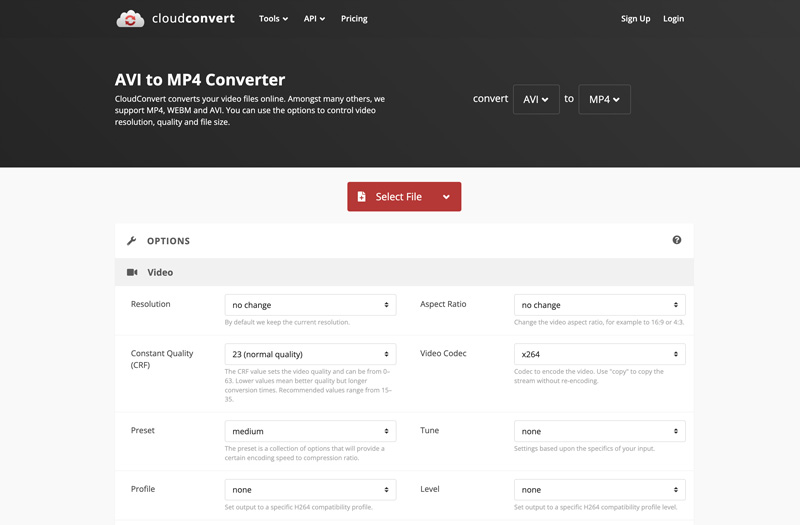Viewport: 800px width, 525px height.
Task: Open the Resolution dropdown
Action: point(310,305)
